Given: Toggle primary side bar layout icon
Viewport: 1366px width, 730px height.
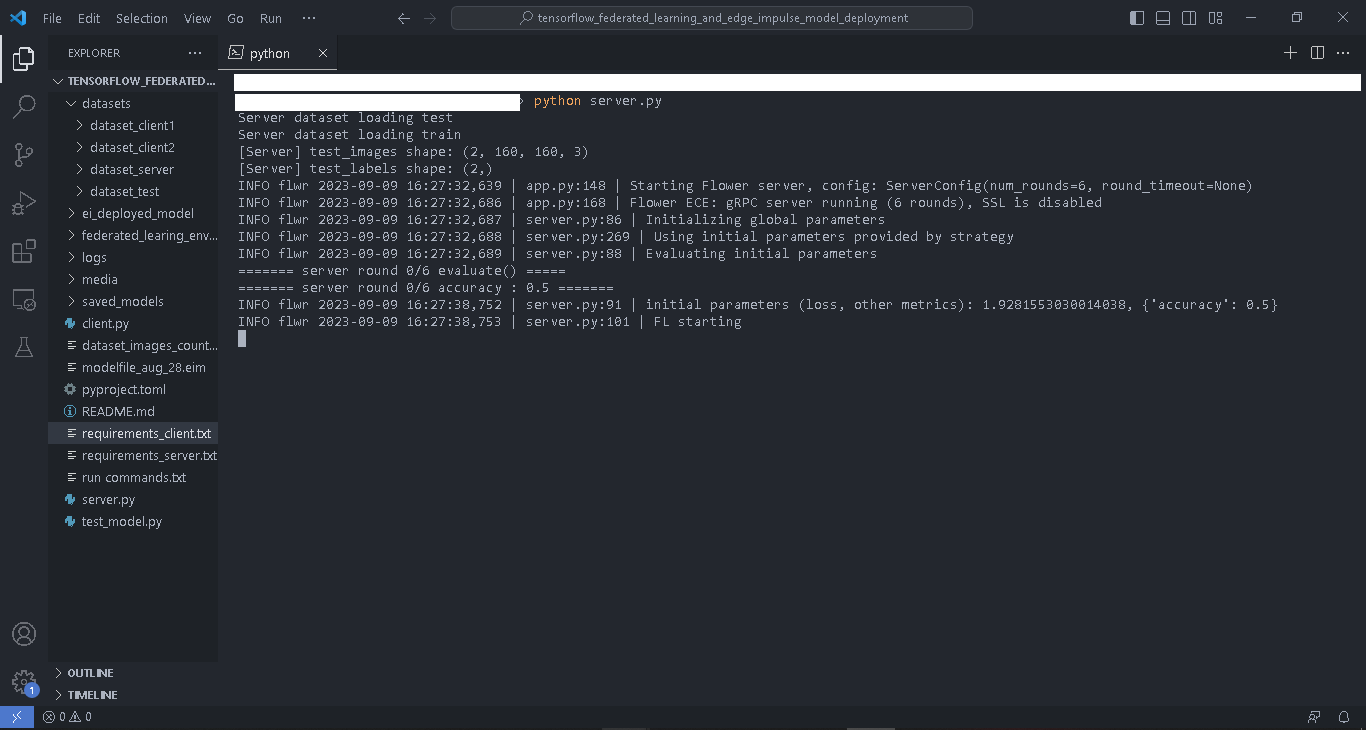Looking at the screenshot, I should (1137, 18).
